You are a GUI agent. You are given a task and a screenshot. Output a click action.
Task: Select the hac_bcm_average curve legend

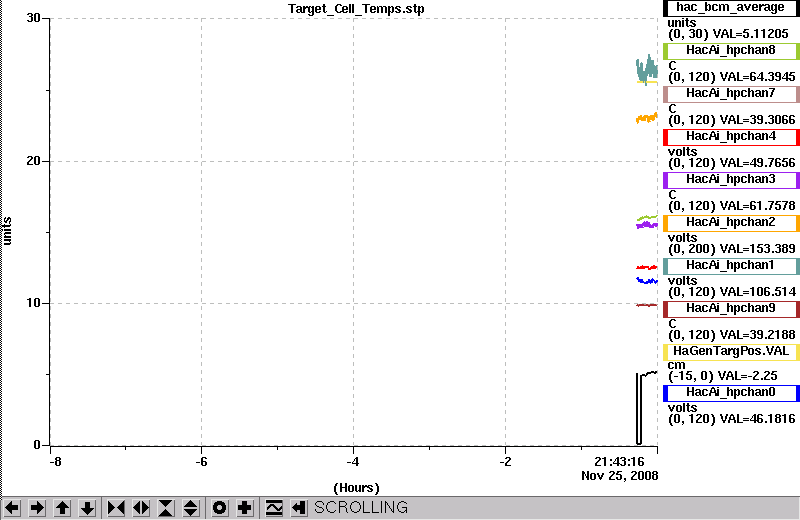click(x=731, y=8)
